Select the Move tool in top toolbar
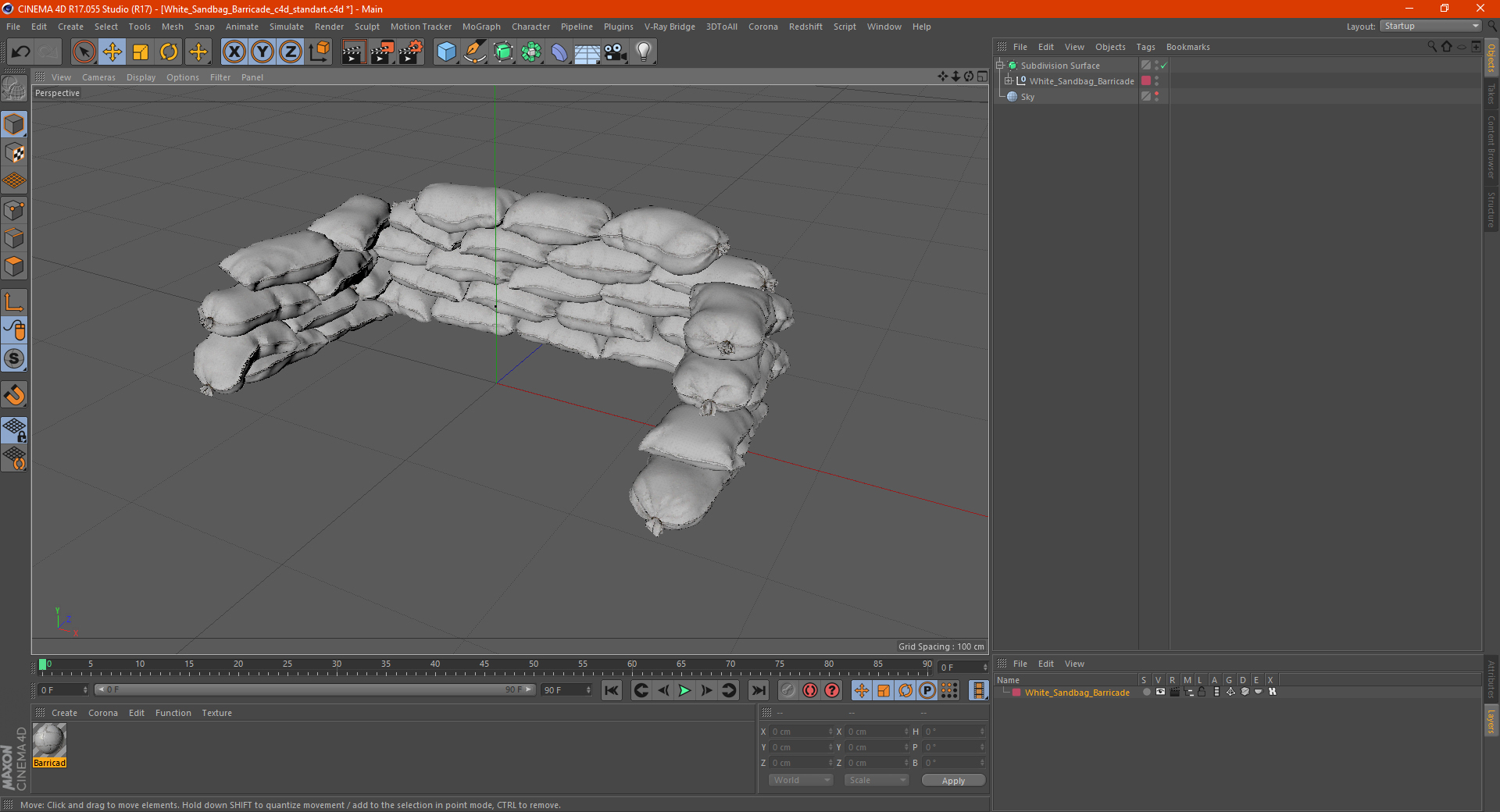 pos(112,52)
